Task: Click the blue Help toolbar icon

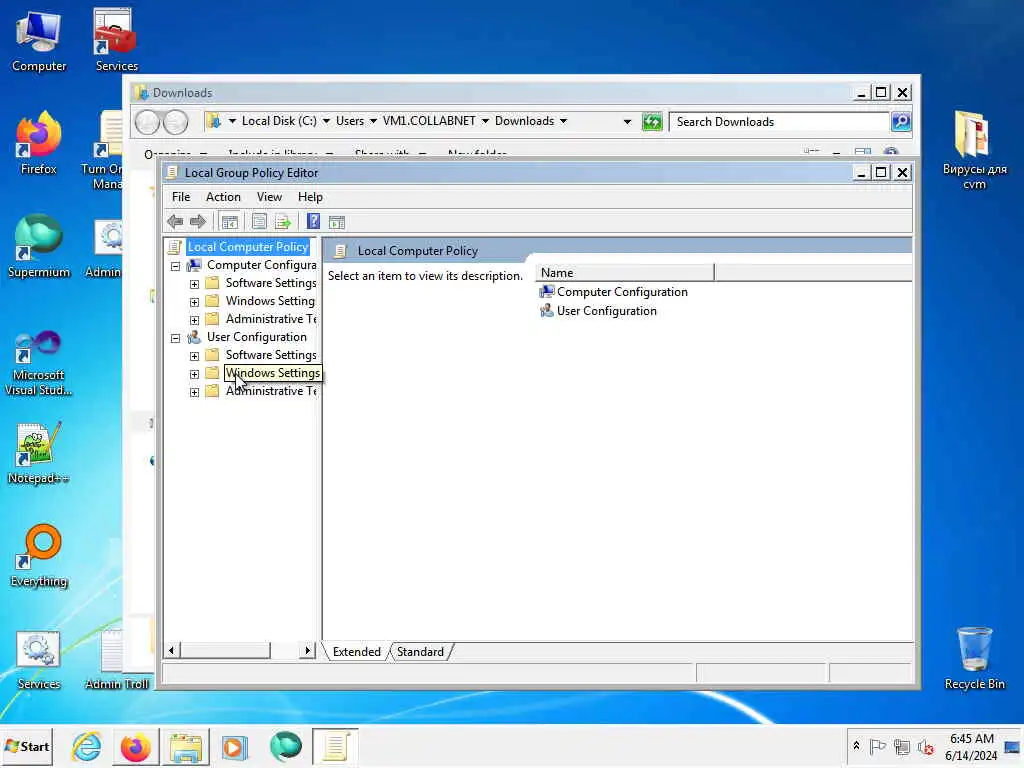Action: (x=313, y=222)
